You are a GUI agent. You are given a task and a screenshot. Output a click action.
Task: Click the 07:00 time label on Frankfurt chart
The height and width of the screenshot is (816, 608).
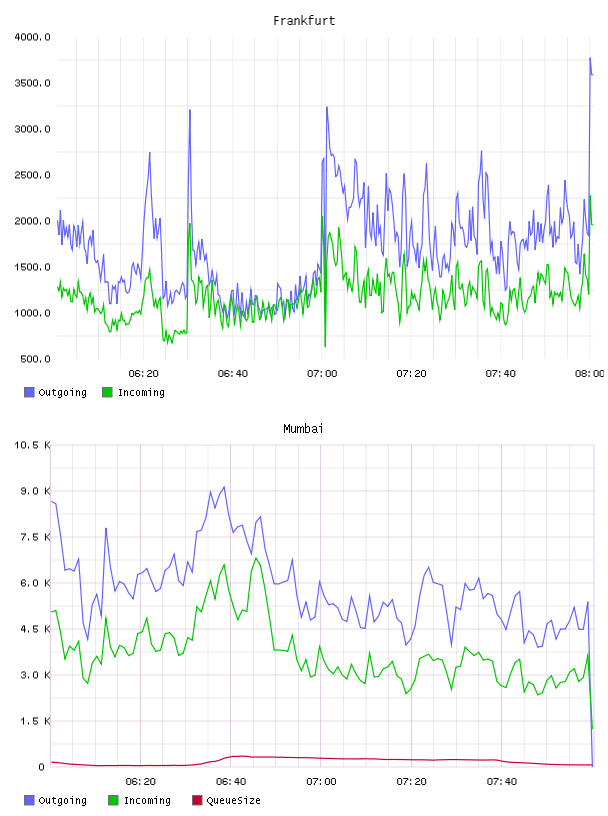[x=322, y=374]
